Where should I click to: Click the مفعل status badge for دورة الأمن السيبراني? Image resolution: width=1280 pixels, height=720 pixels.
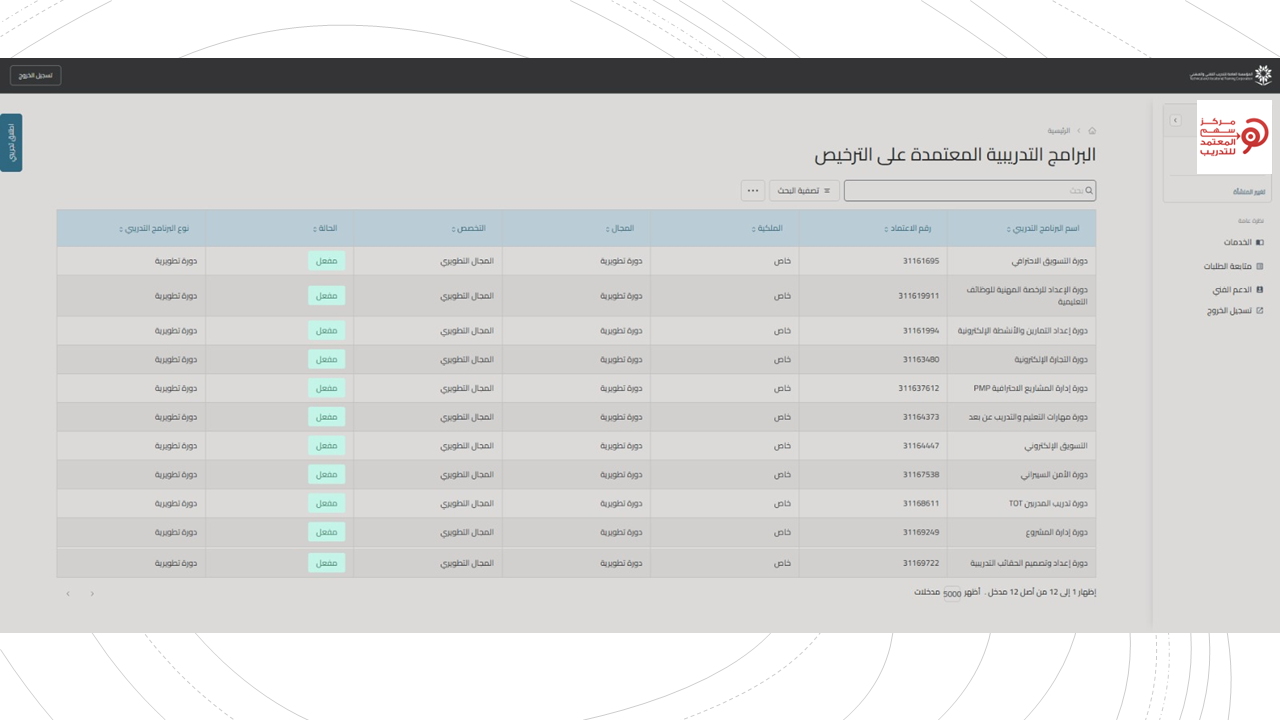(x=326, y=475)
